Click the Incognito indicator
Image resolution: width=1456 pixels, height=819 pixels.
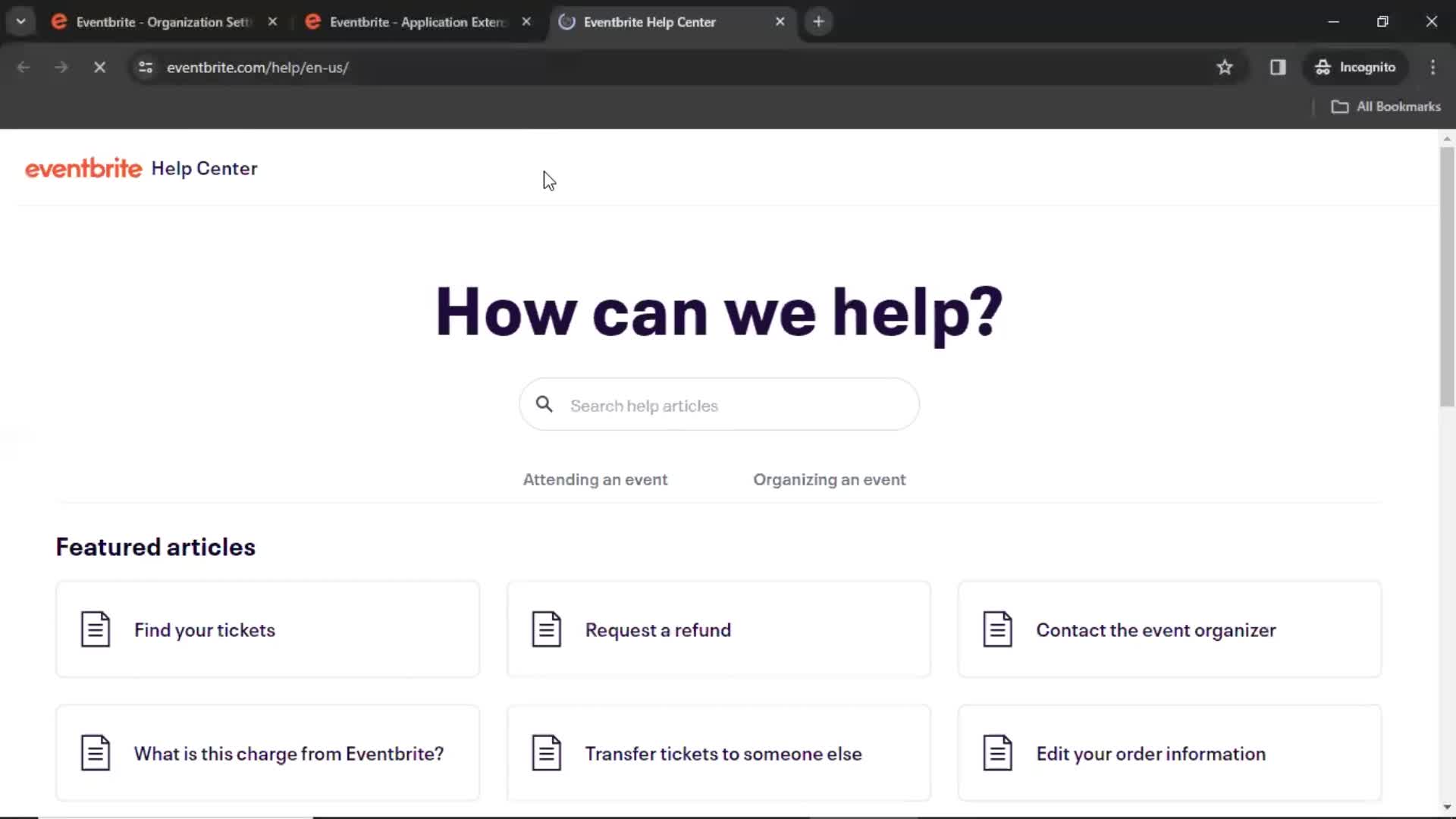tap(1355, 67)
